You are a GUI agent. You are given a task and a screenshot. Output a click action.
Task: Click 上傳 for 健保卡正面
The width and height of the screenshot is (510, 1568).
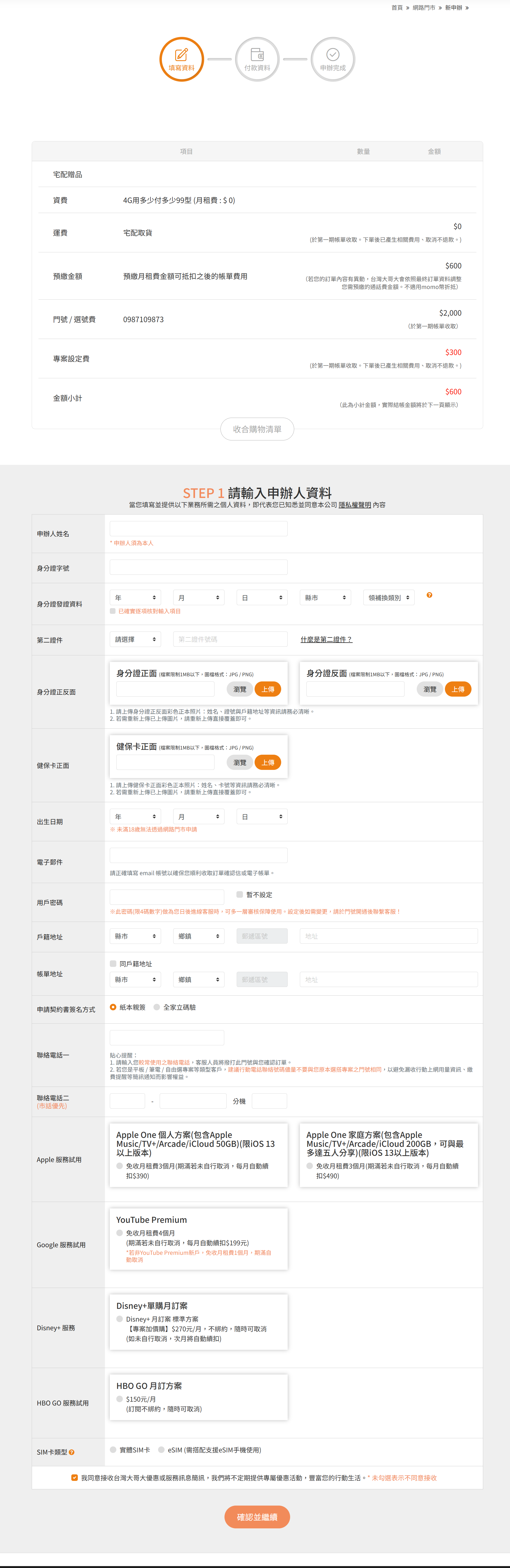click(x=268, y=762)
